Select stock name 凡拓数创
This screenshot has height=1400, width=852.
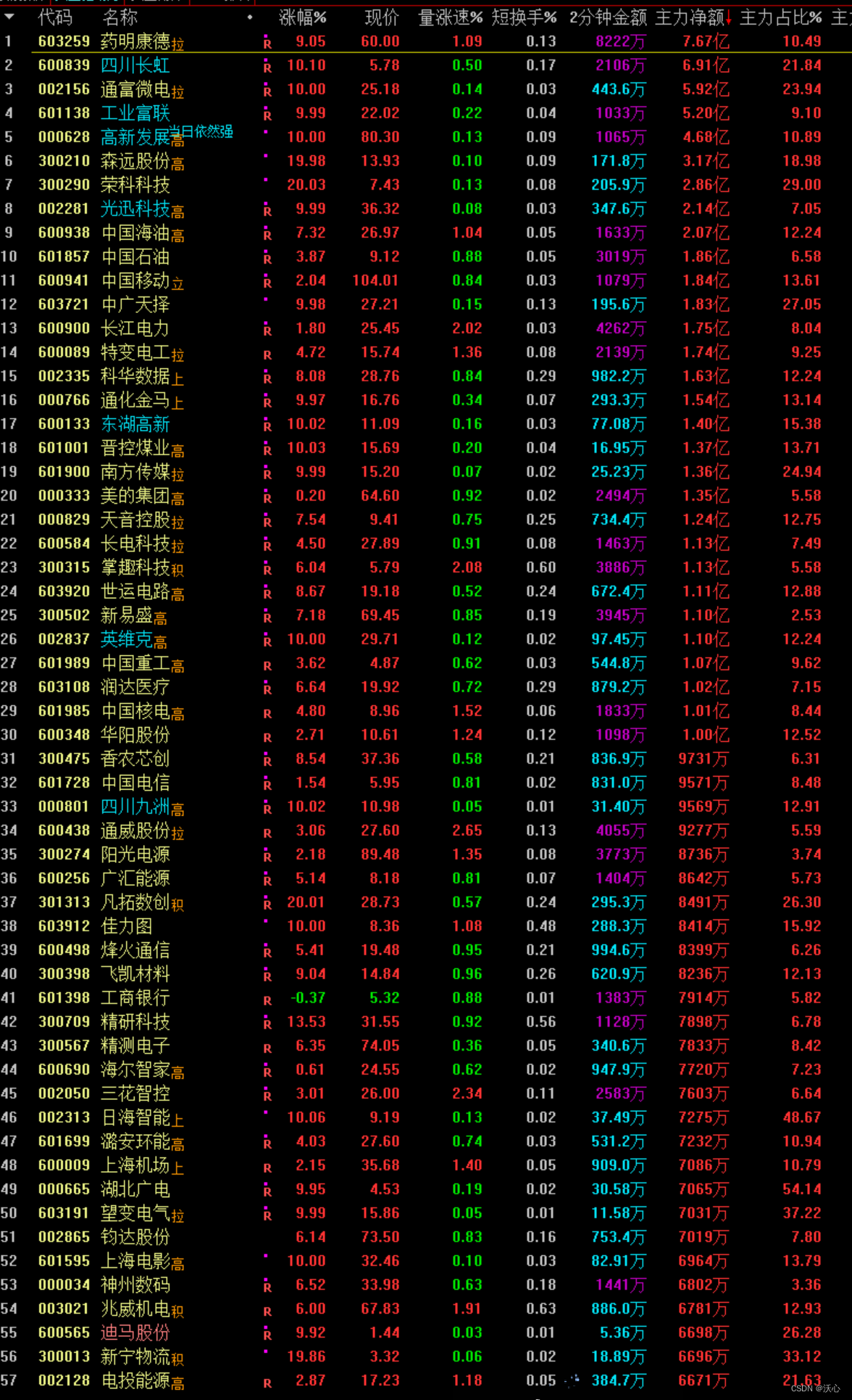(x=135, y=902)
